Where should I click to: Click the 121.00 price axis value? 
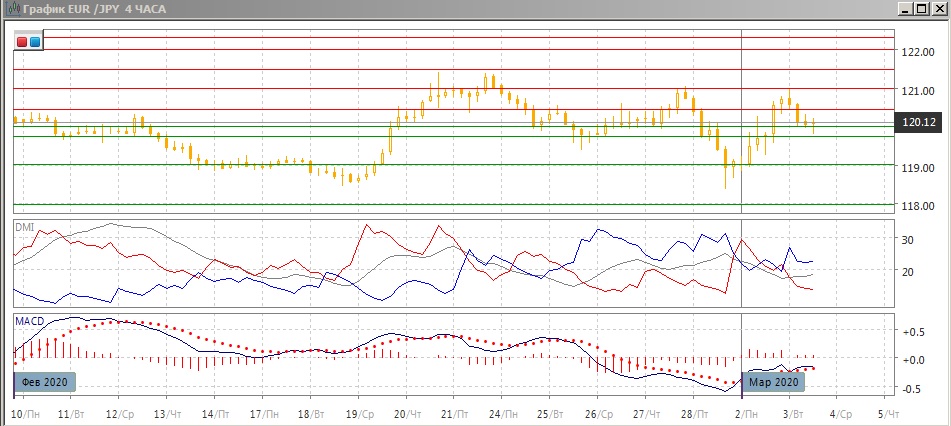coord(917,91)
